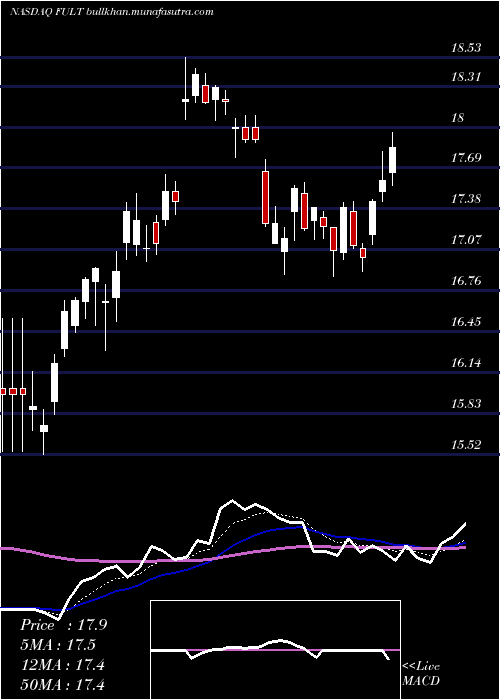Click the 15.52 price axis label

point(466,445)
